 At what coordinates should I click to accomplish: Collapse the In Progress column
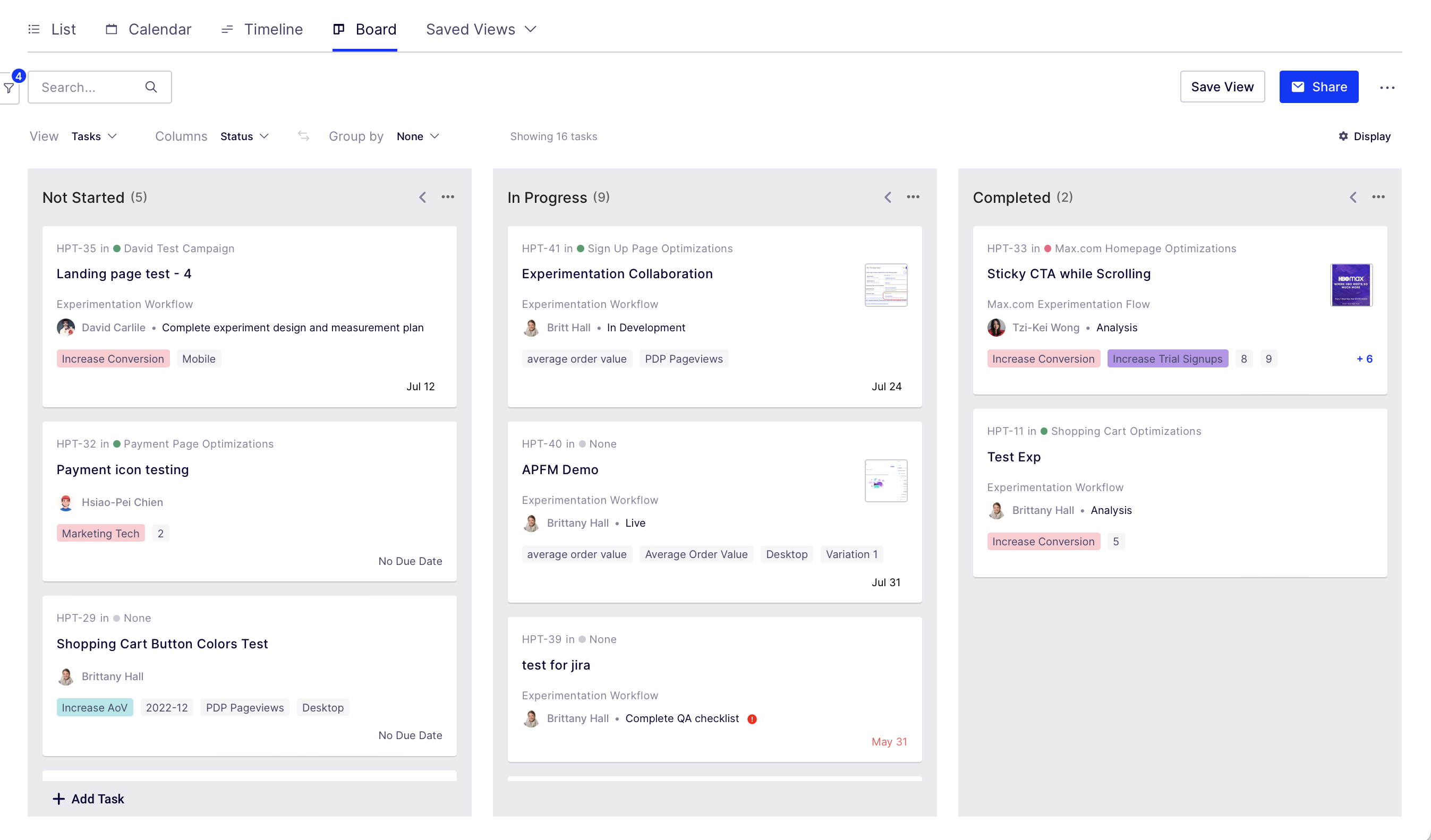click(887, 197)
